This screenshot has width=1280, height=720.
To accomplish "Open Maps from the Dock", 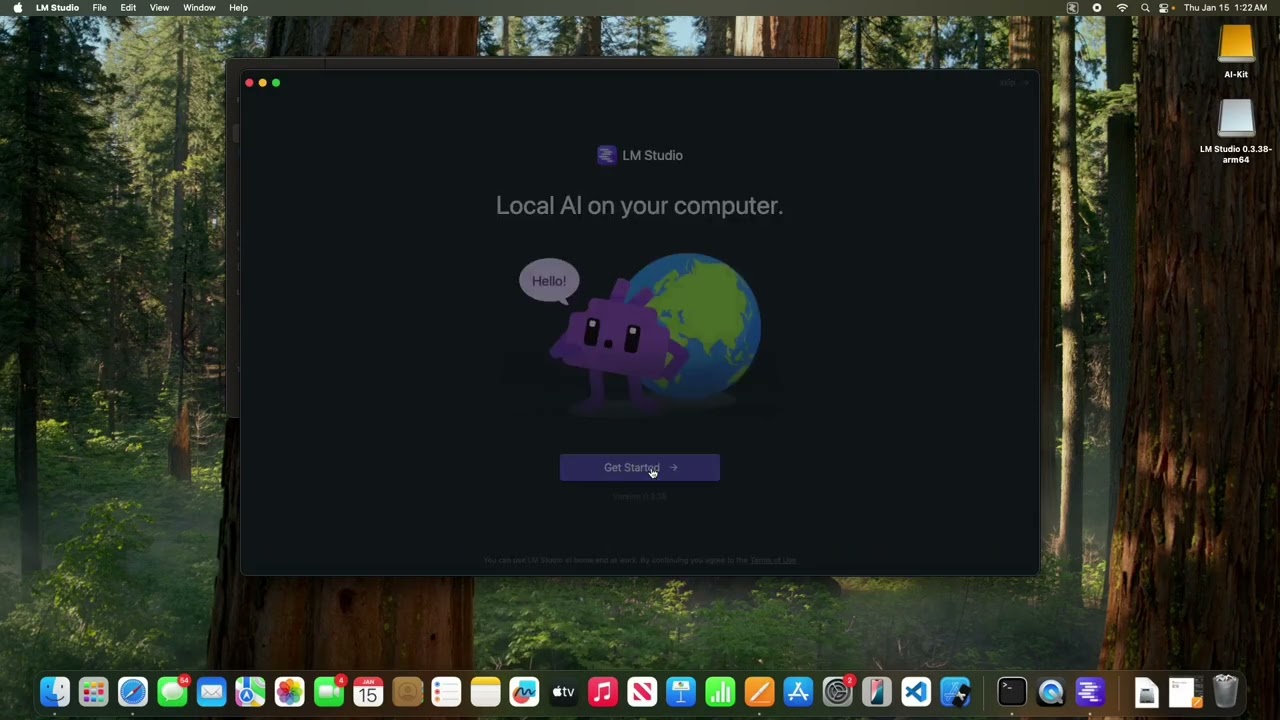I will 250,692.
